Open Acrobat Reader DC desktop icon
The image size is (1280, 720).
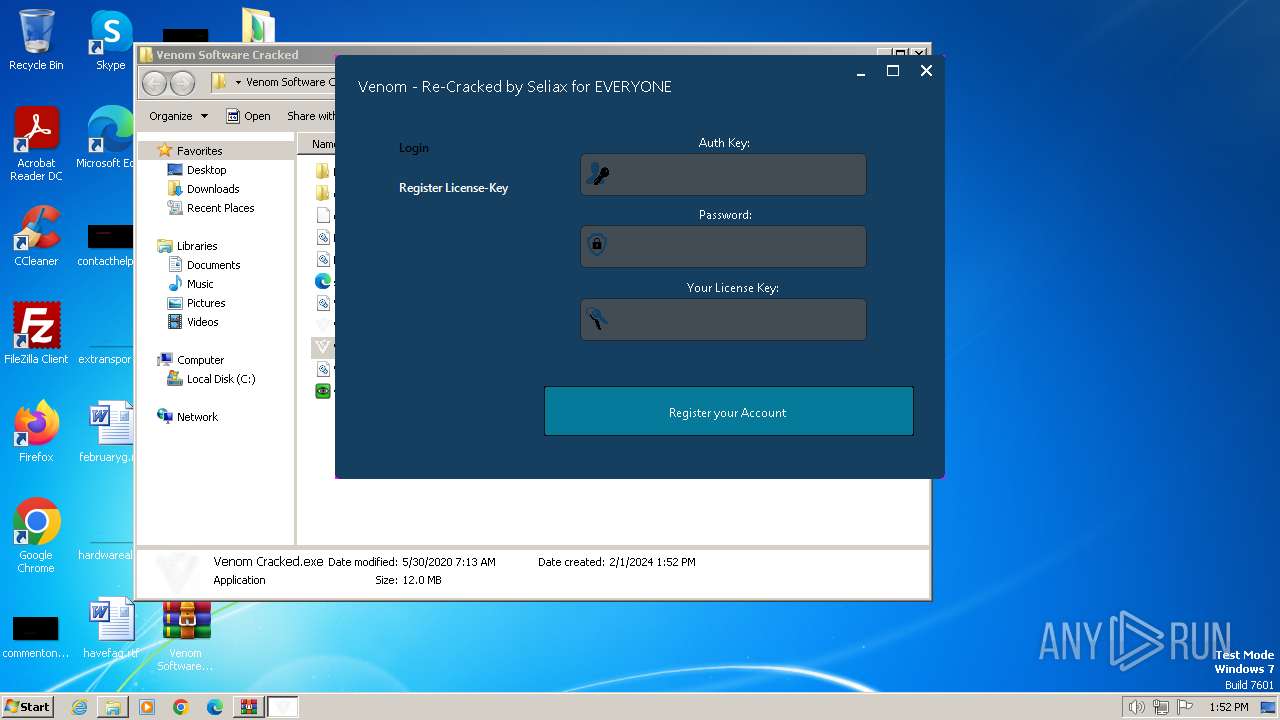(x=36, y=144)
